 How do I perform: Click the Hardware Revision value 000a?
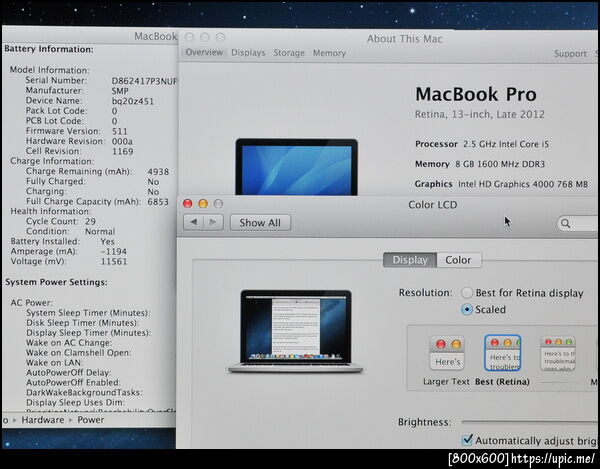(x=122, y=142)
